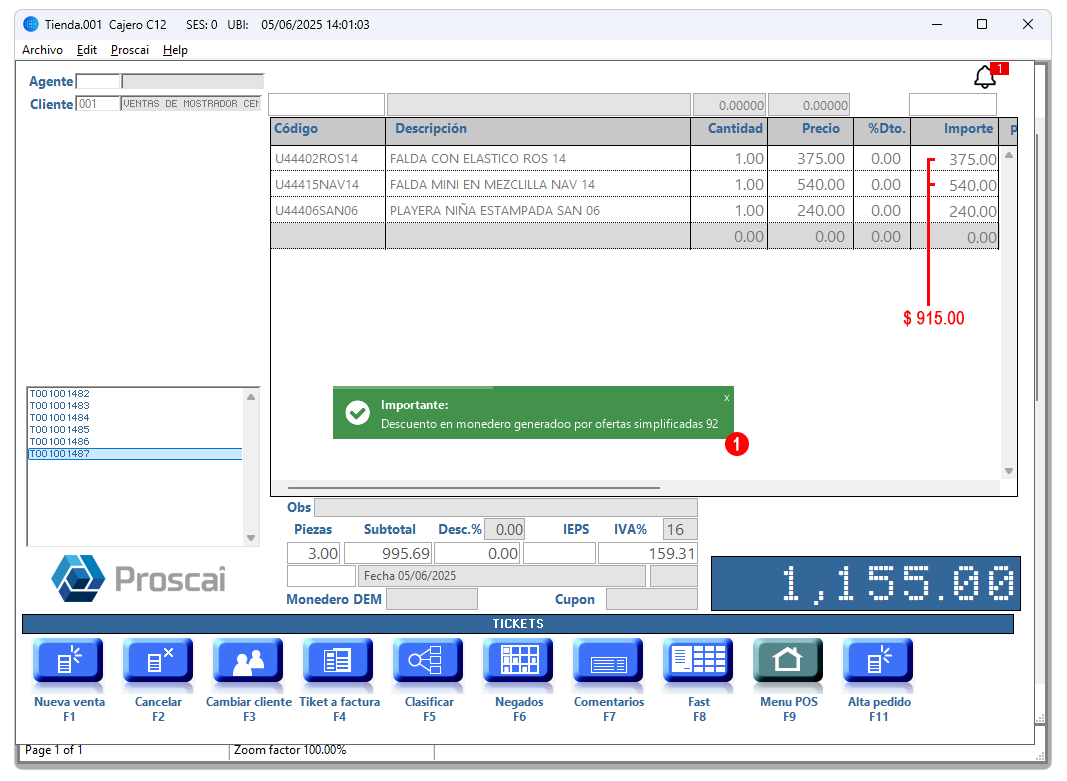1067x781 pixels.
Task: Click the IVA amount 159.31
Action: 648,554
